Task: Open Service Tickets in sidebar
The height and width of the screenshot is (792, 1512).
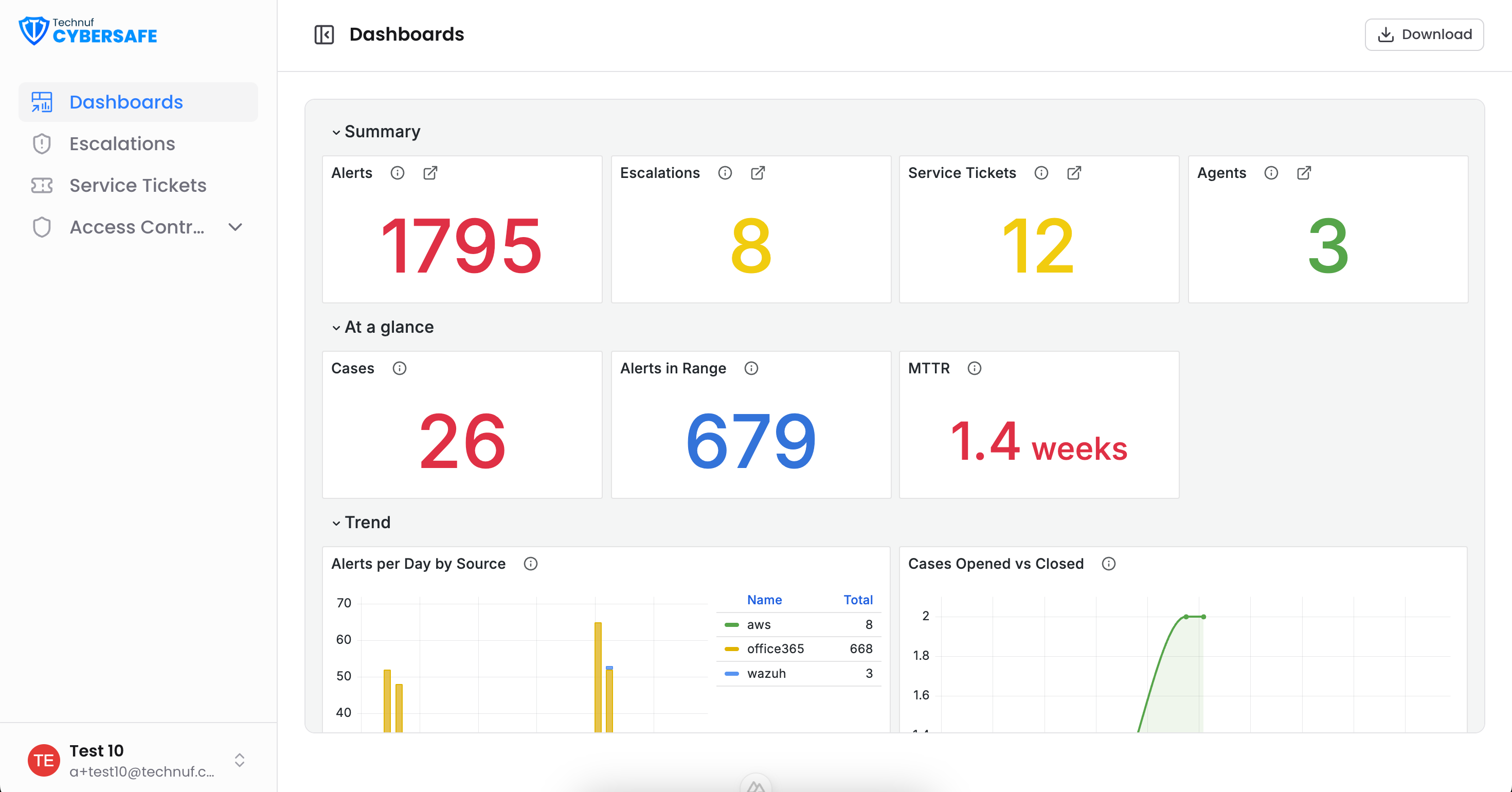Action: tap(138, 186)
